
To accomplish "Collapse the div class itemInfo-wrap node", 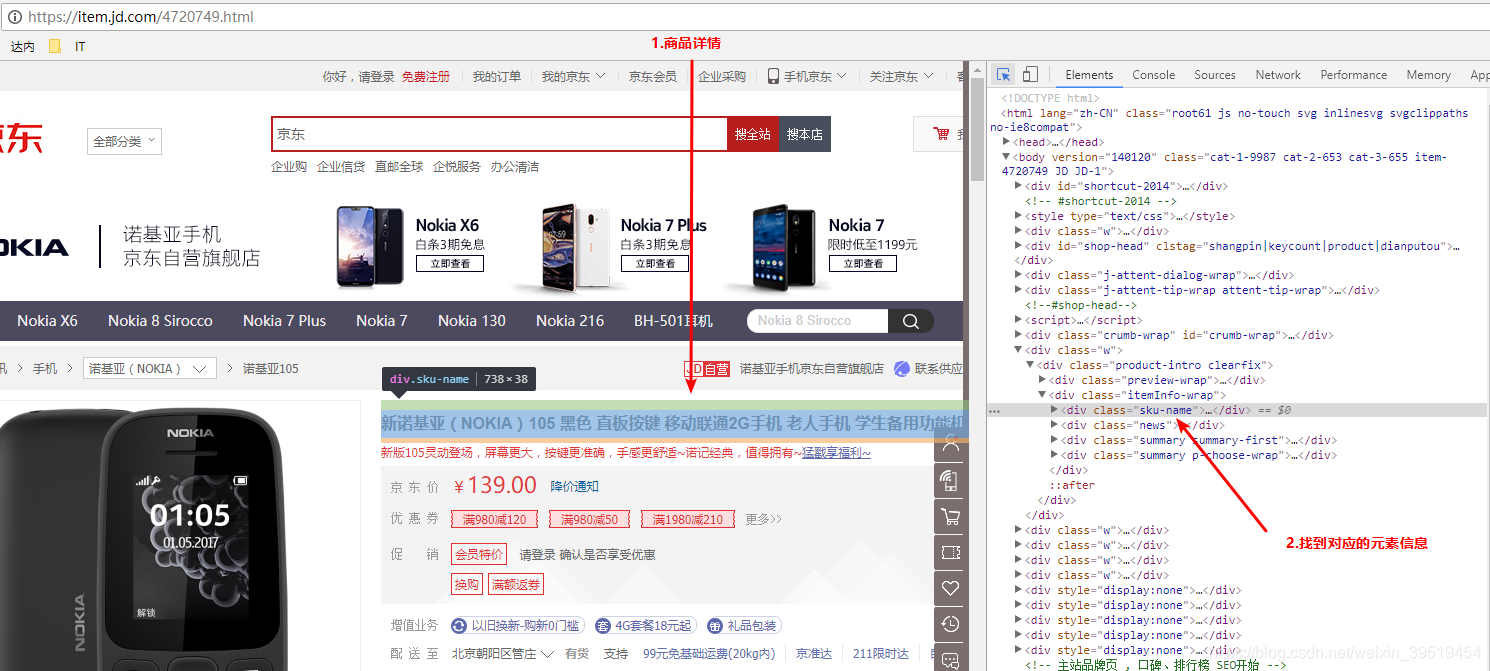I will (x=1043, y=395).
